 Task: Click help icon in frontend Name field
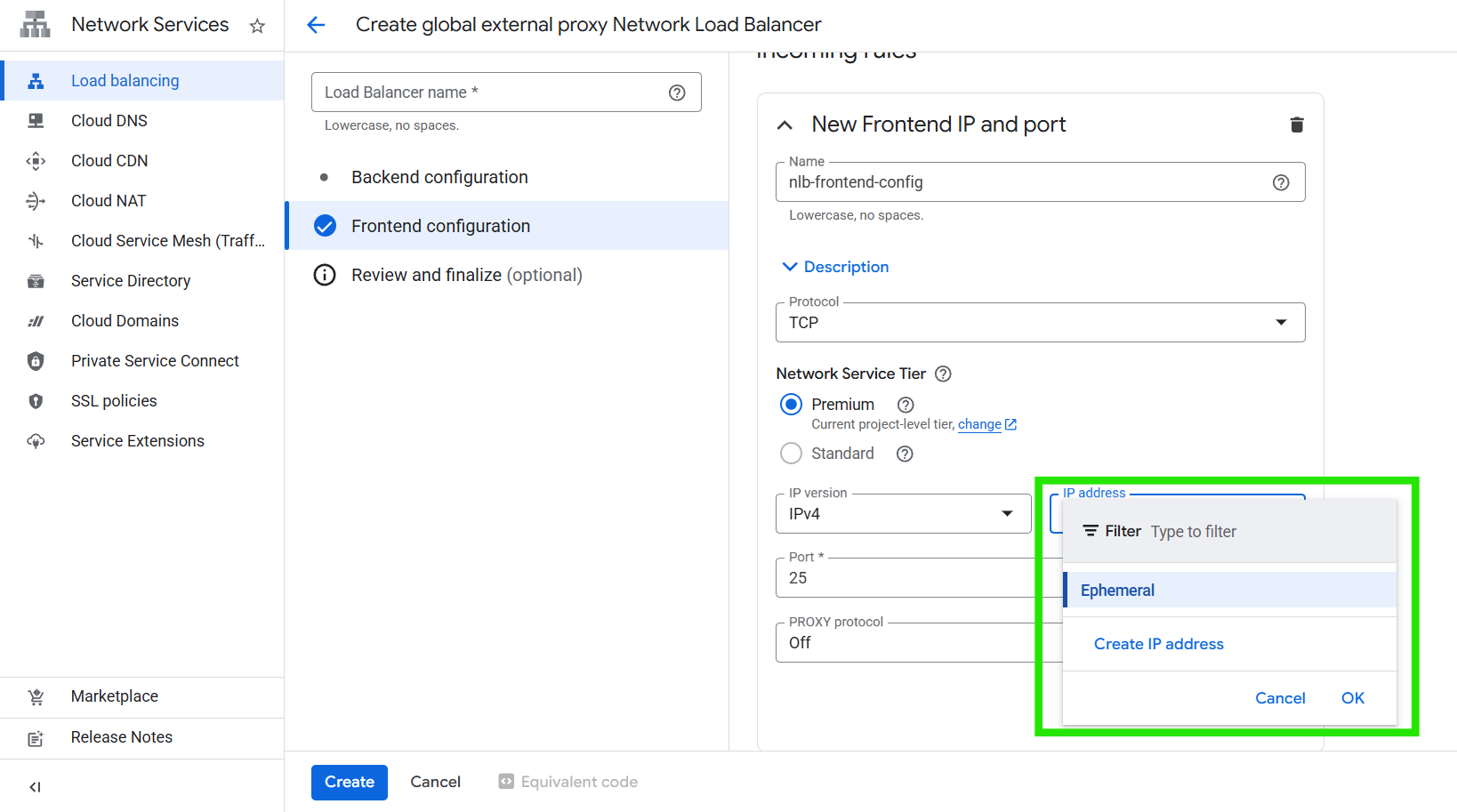[1280, 182]
